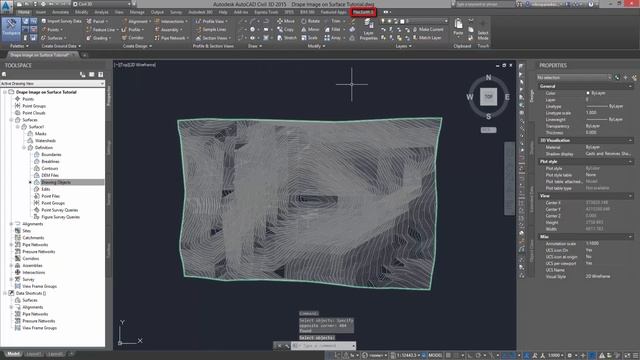The height and width of the screenshot is (360, 640).
Task: Click the Profile View tool
Action: click(211, 21)
